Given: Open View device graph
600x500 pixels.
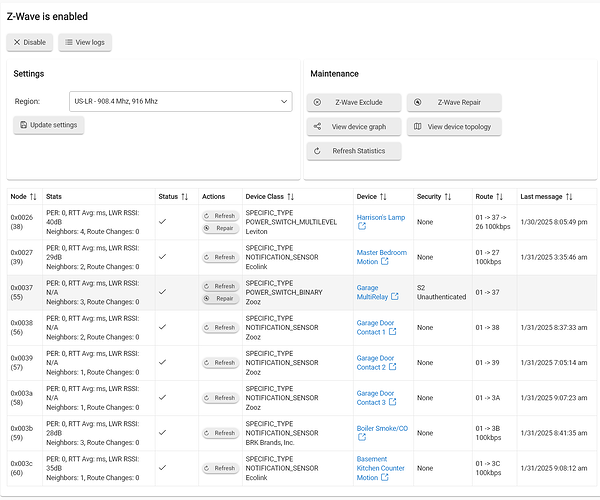Looking at the screenshot, I should pyautogui.click(x=354, y=127).
